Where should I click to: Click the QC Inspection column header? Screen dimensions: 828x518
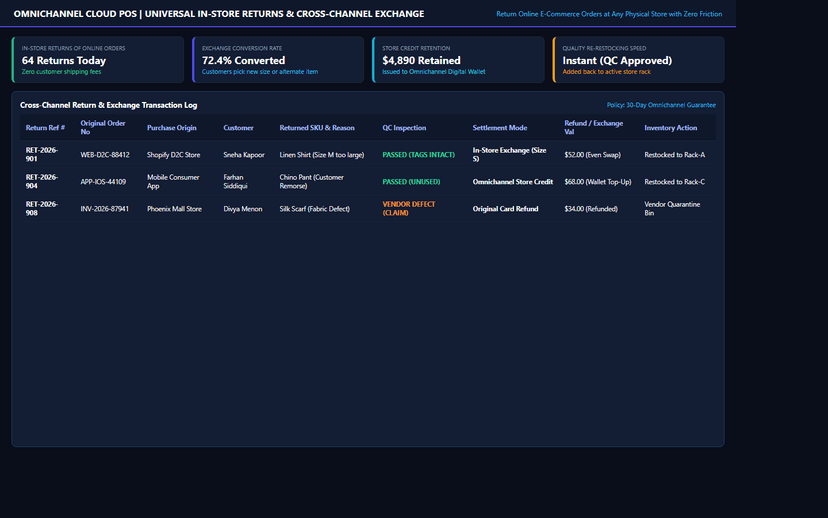pos(404,128)
